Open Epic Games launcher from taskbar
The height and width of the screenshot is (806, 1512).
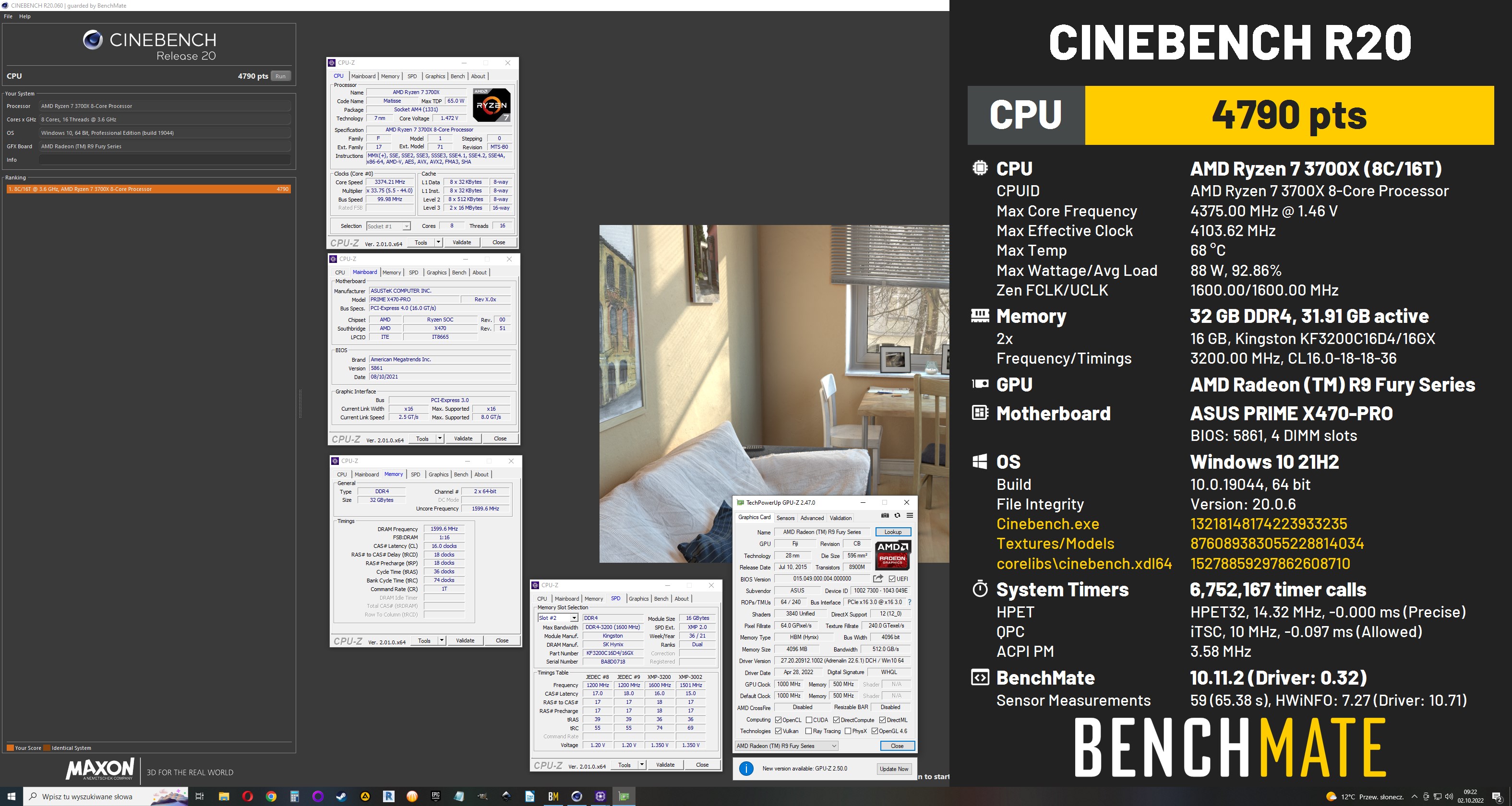point(435,796)
